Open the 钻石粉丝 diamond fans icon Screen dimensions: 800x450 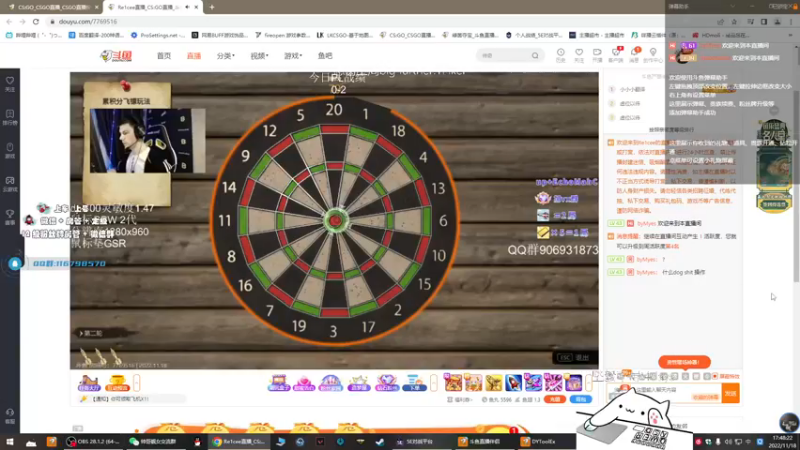click(387, 383)
